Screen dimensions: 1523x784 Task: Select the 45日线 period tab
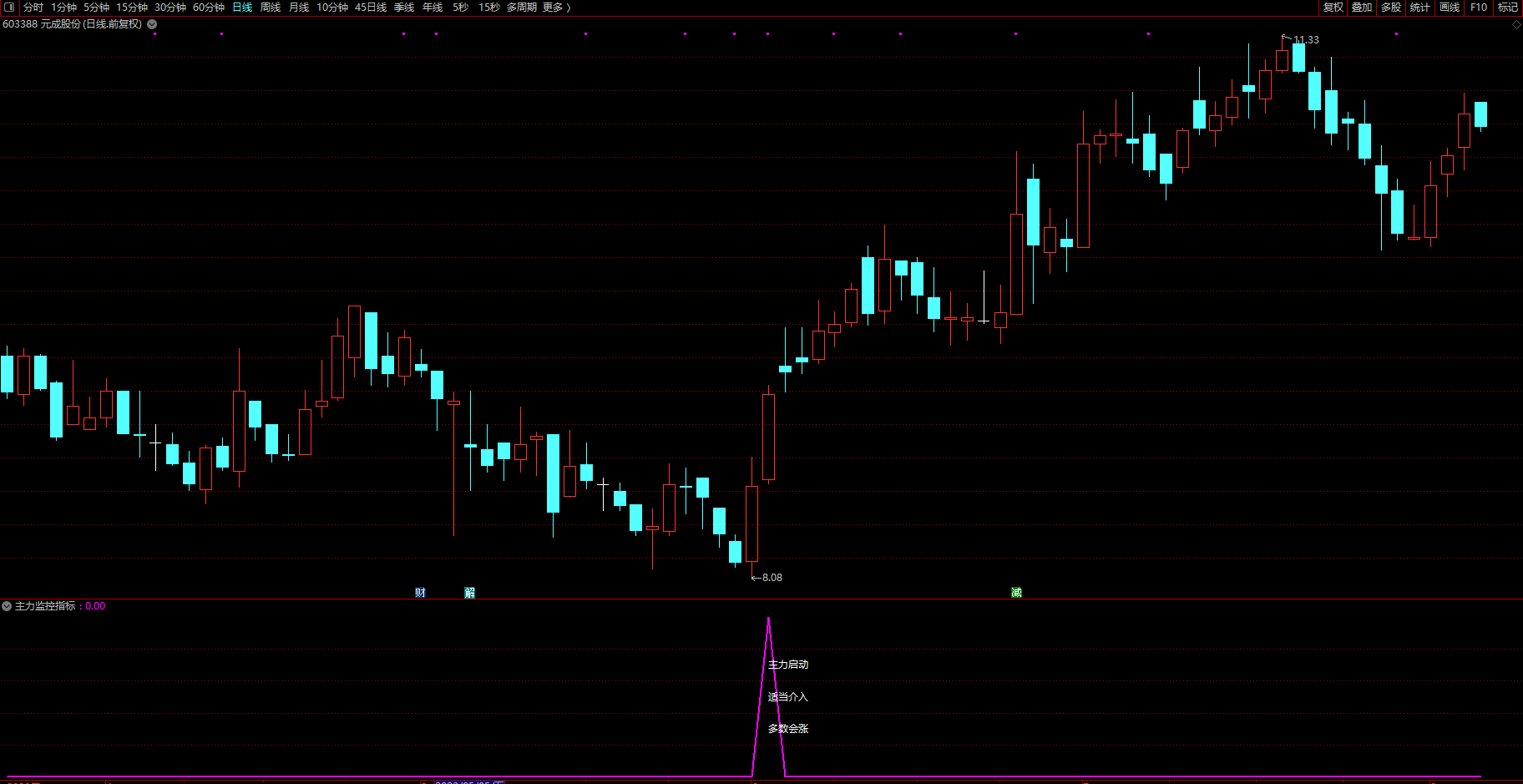[x=371, y=7]
